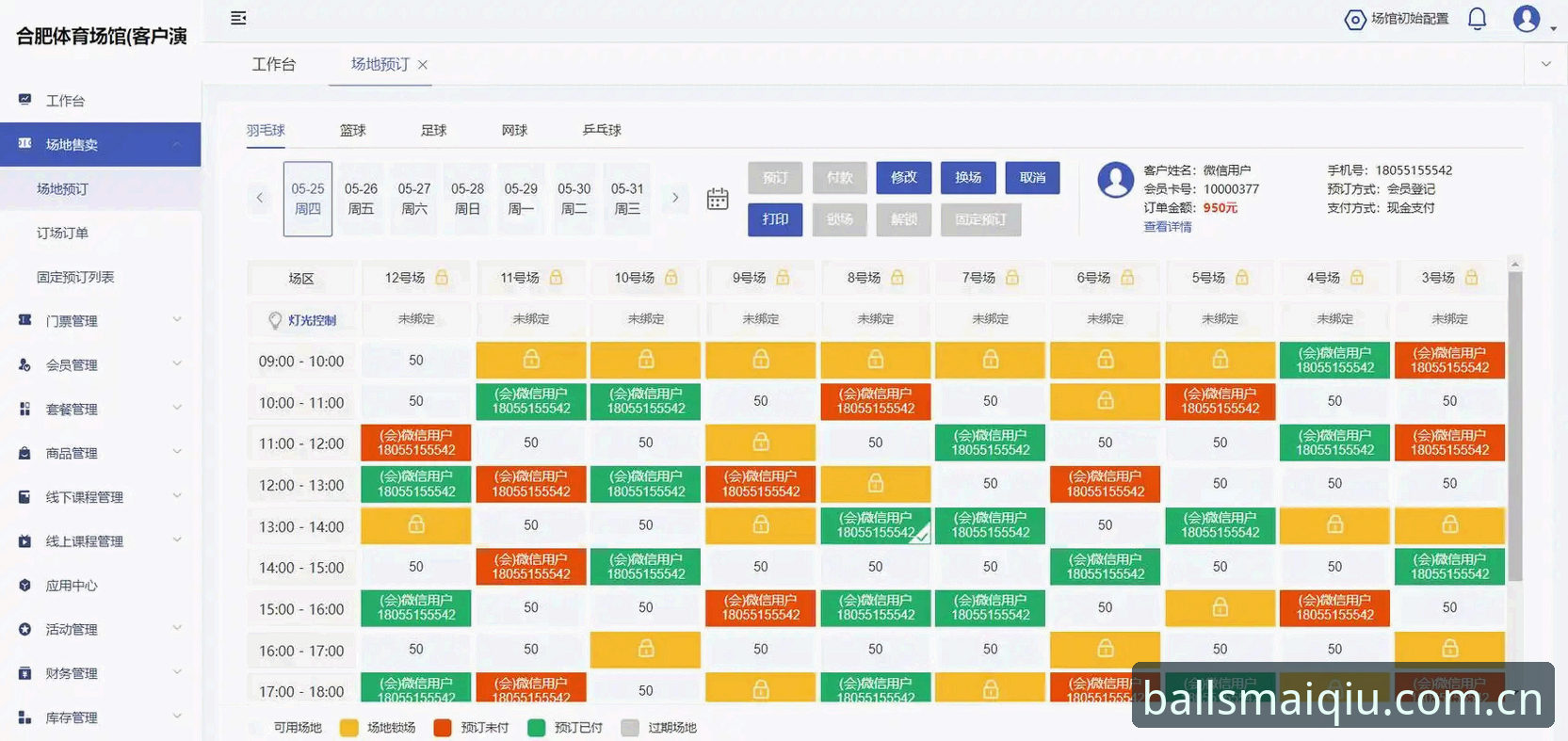The height and width of the screenshot is (741, 1568).
Task: Open the calendar date picker icon
Action: (718, 199)
